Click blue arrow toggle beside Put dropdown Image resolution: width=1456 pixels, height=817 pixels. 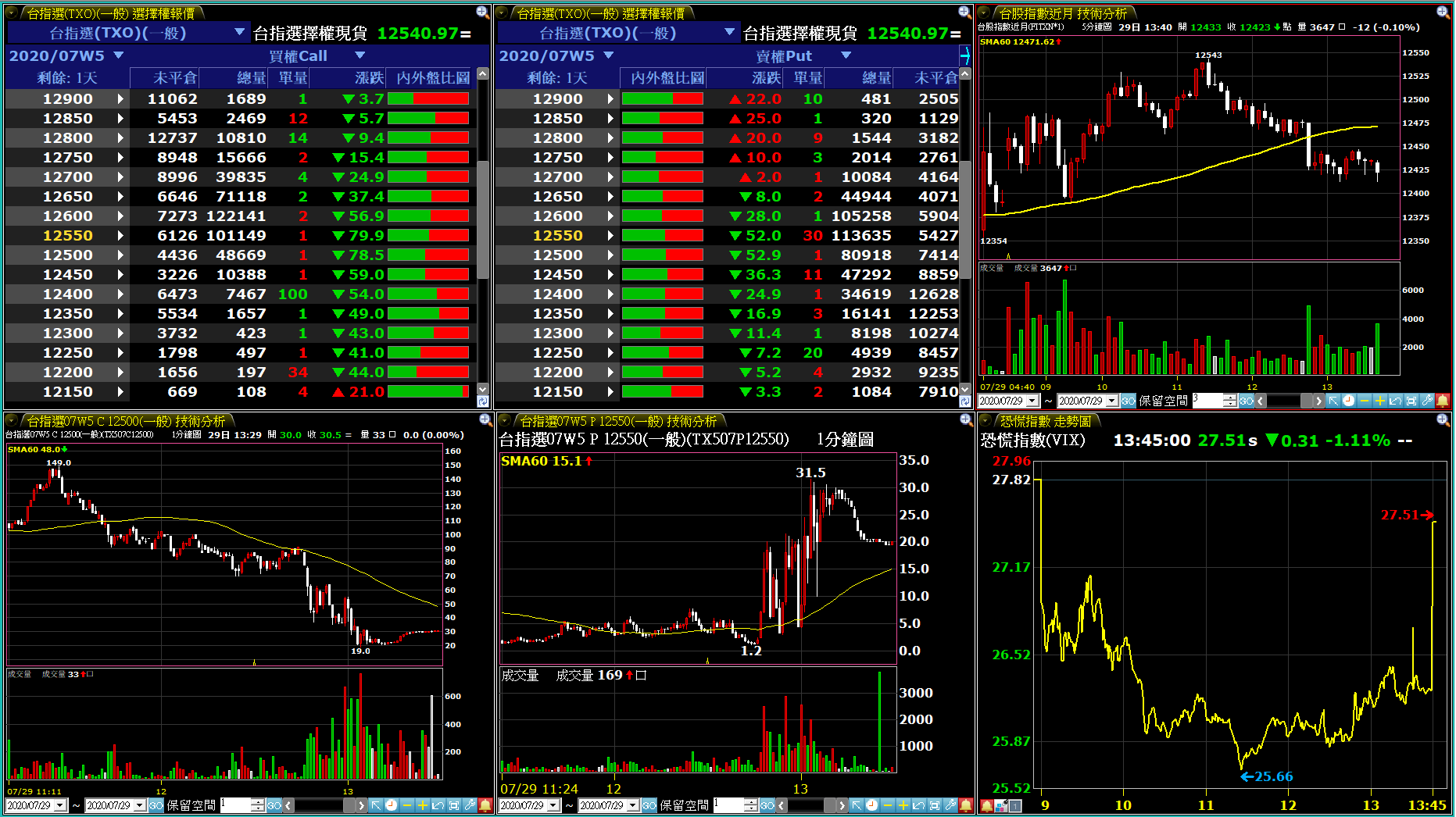coord(964,55)
